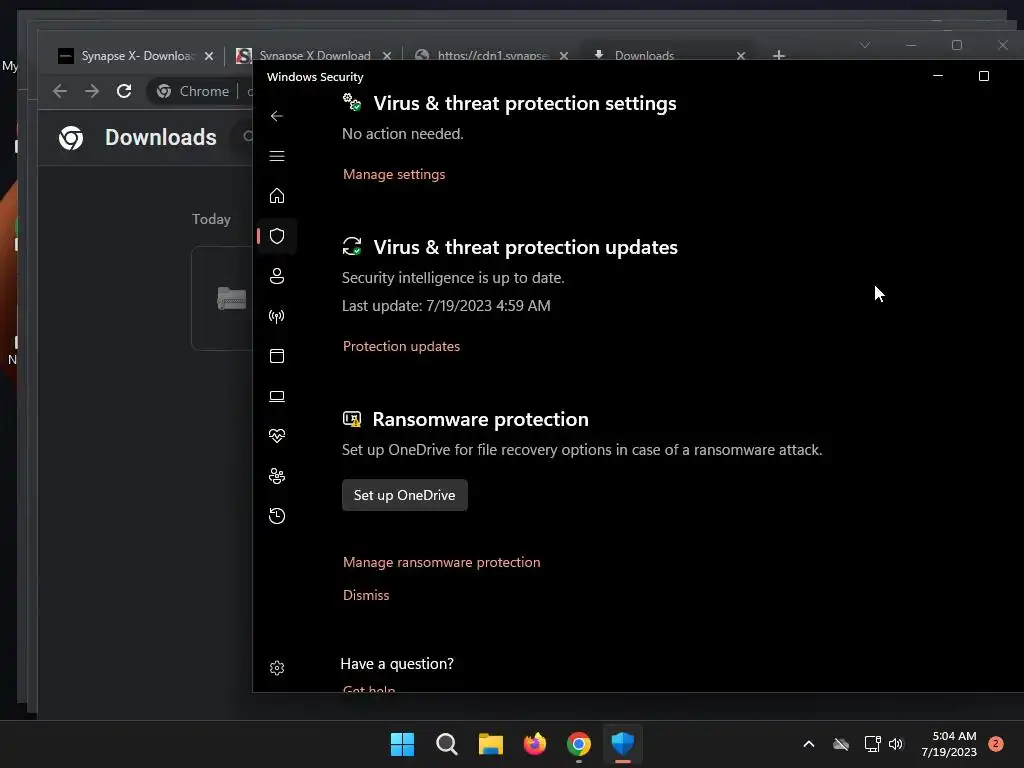
Task: Go back in Windows Security
Action: click(x=277, y=116)
